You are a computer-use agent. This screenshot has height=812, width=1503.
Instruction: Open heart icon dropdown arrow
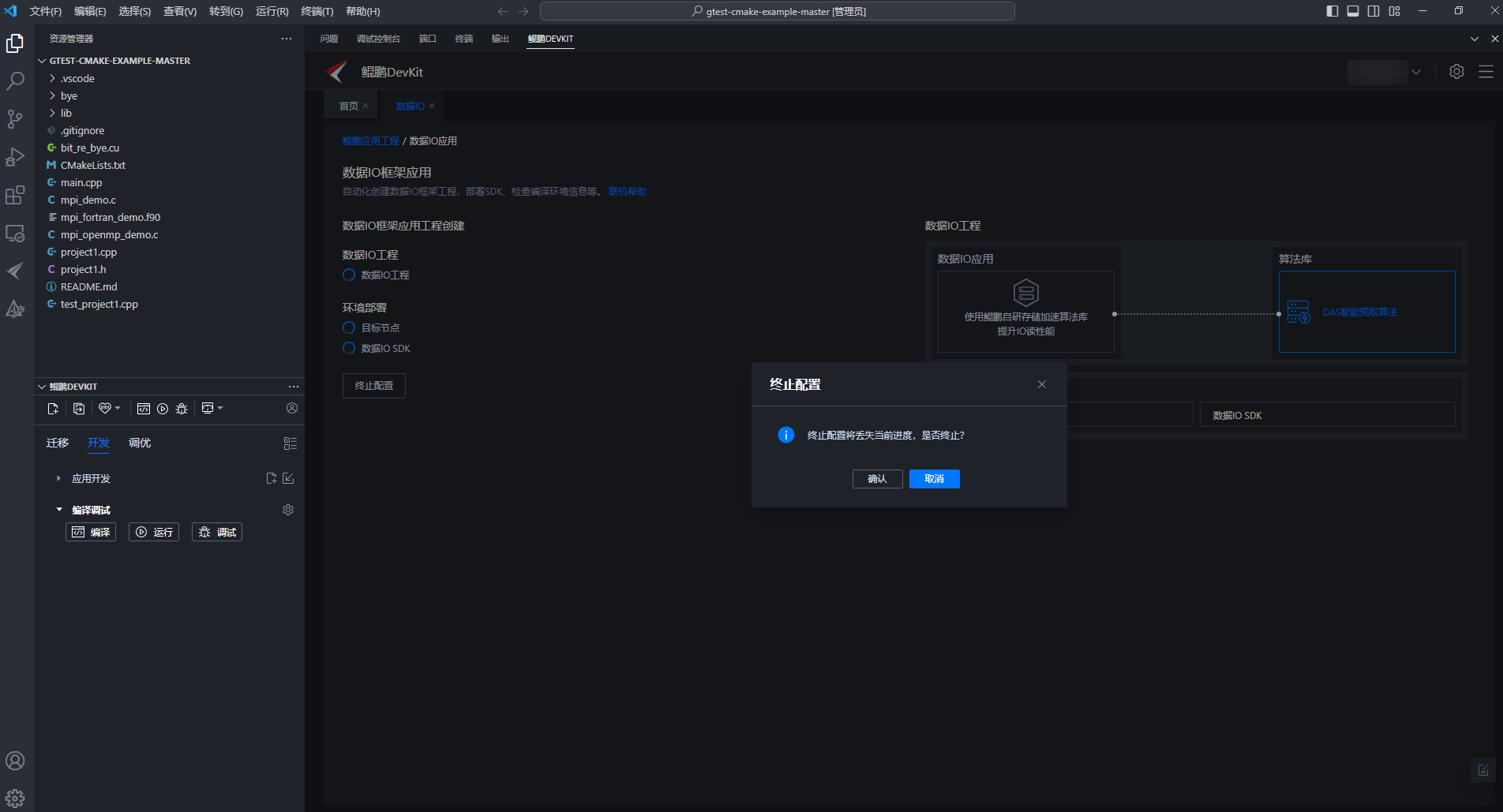(x=118, y=408)
